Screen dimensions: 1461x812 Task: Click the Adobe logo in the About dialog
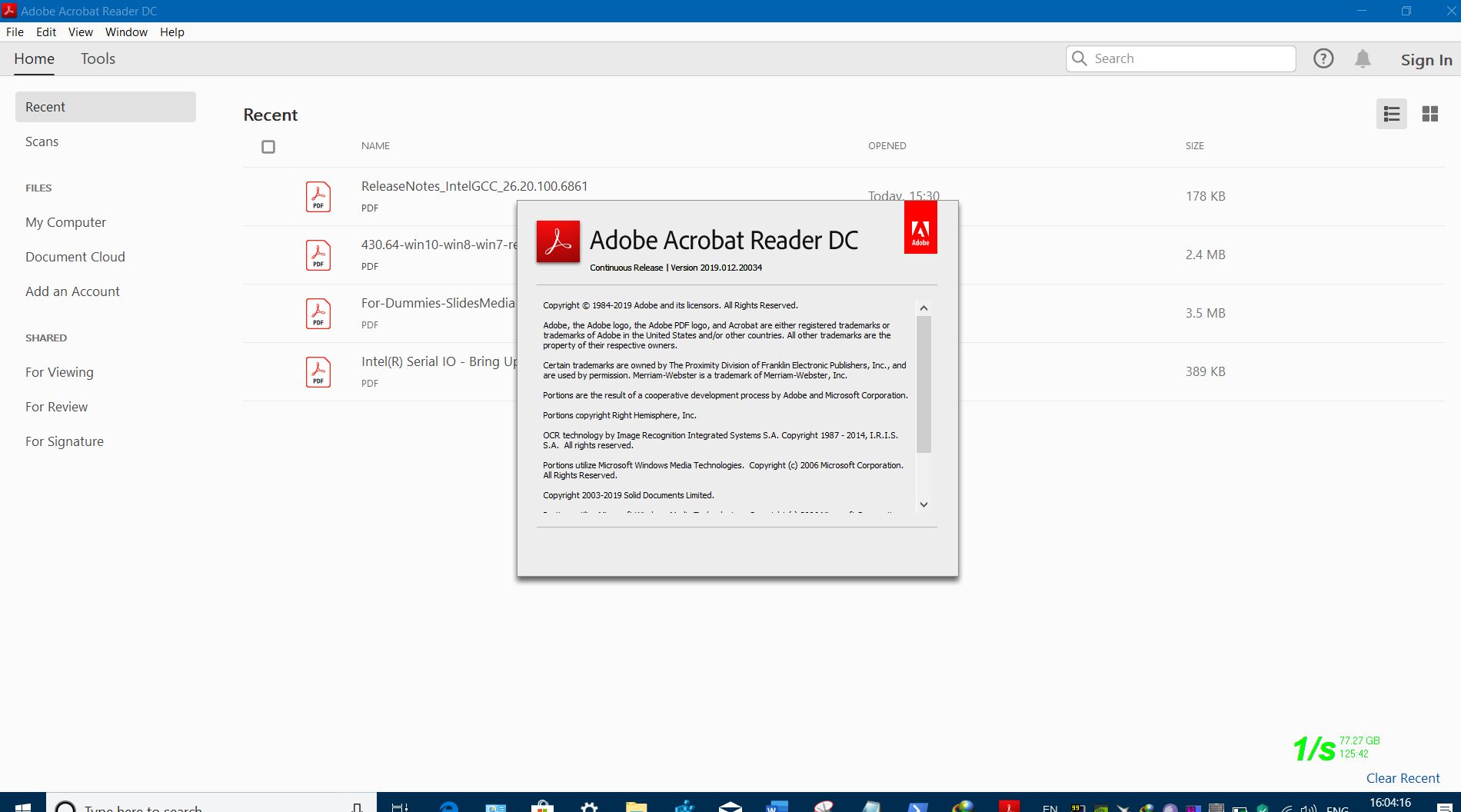[x=920, y=228]
